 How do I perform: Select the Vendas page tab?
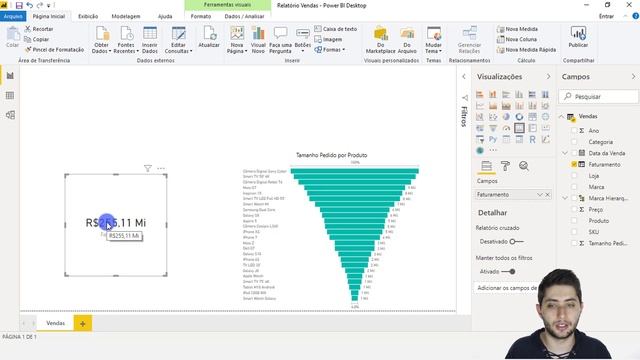pyautogui.click(x=55, y=323)
